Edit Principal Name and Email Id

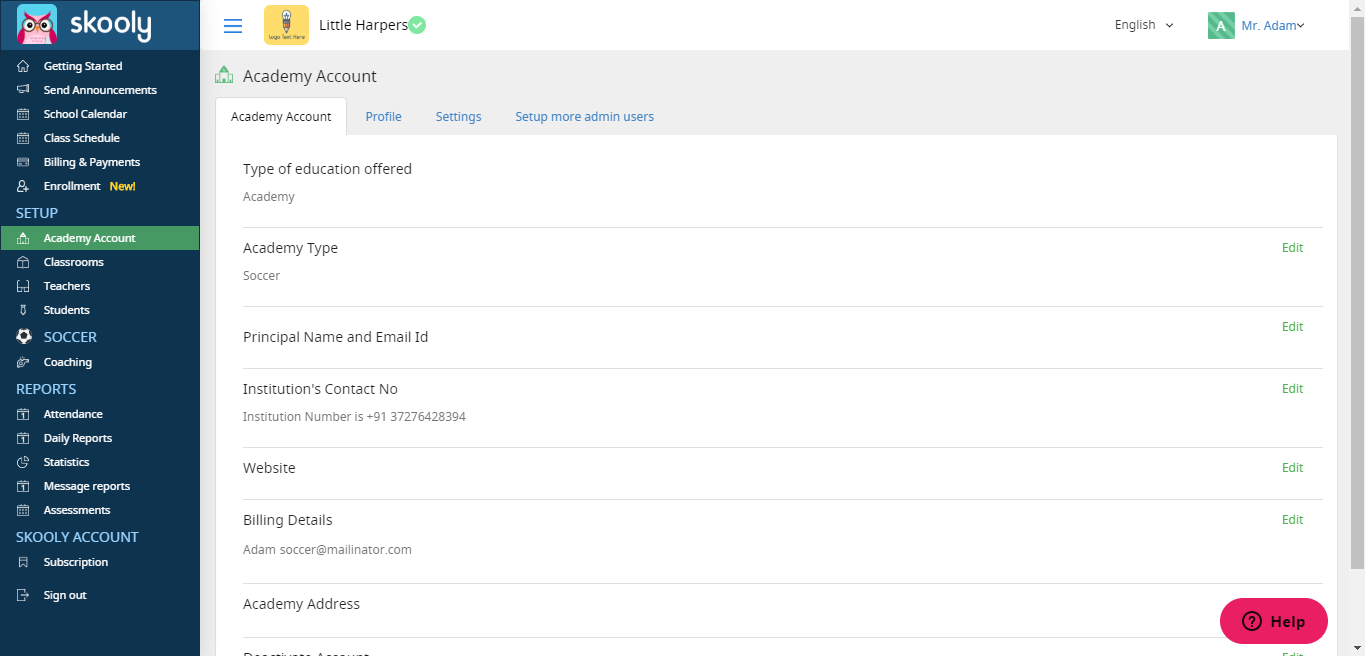(1292, 327)
